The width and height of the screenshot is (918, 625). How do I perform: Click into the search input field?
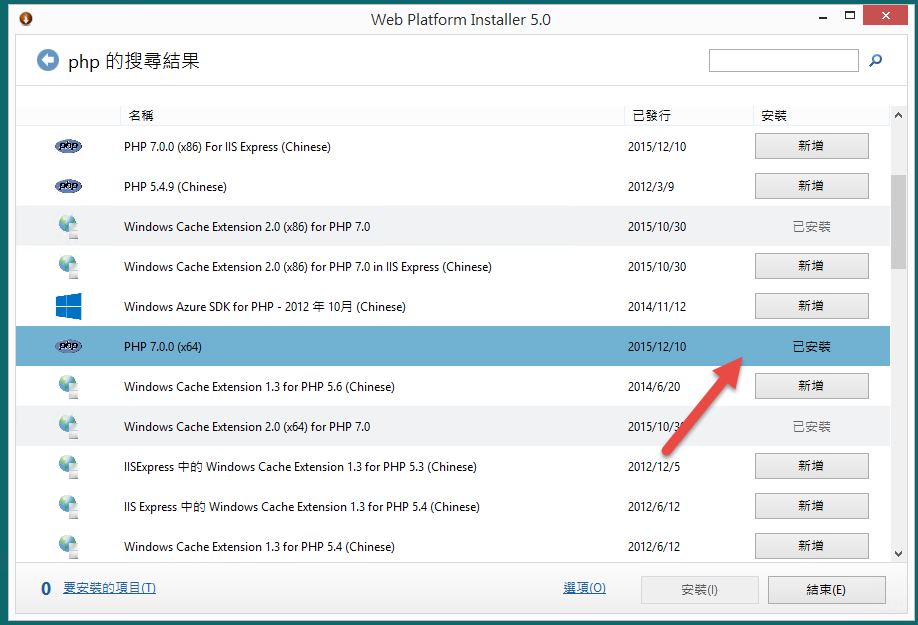[783, 60]
